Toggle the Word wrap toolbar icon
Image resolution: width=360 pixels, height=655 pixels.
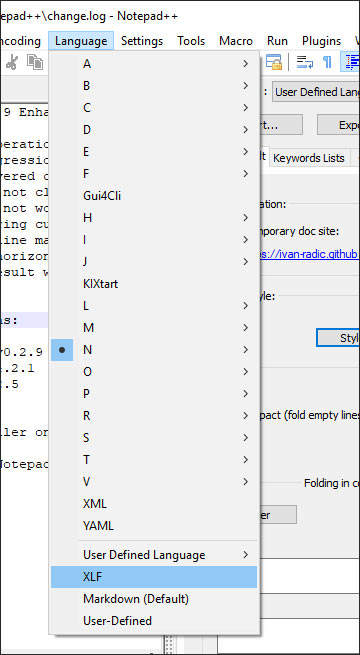point(305,62)
